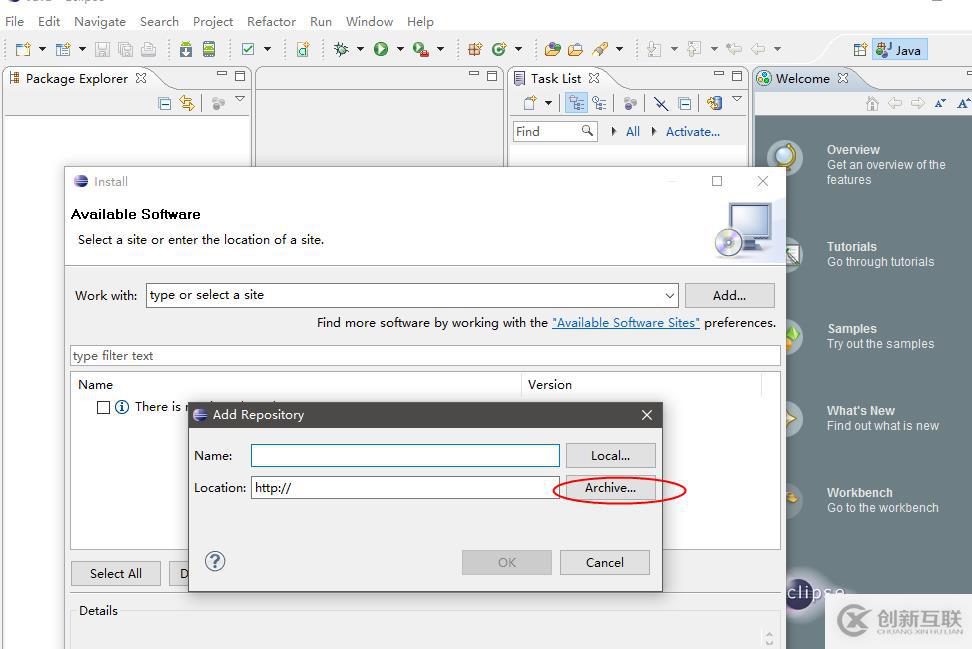The image size is (972, 649).
Task: Click the New wizard toolbar icon
Action: point(24,49)
